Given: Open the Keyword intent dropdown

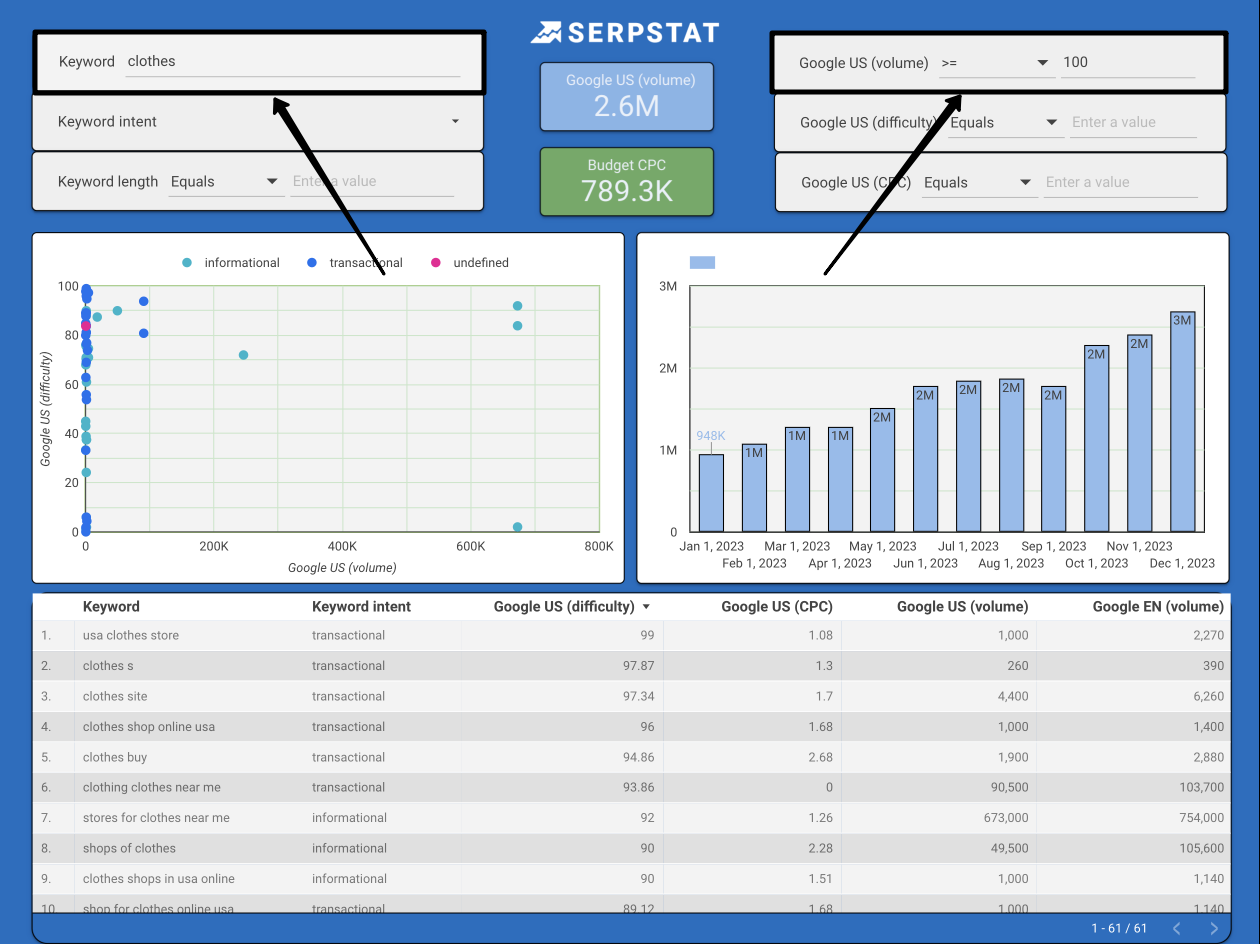Looking at the screenshot, I should point(455,122).
